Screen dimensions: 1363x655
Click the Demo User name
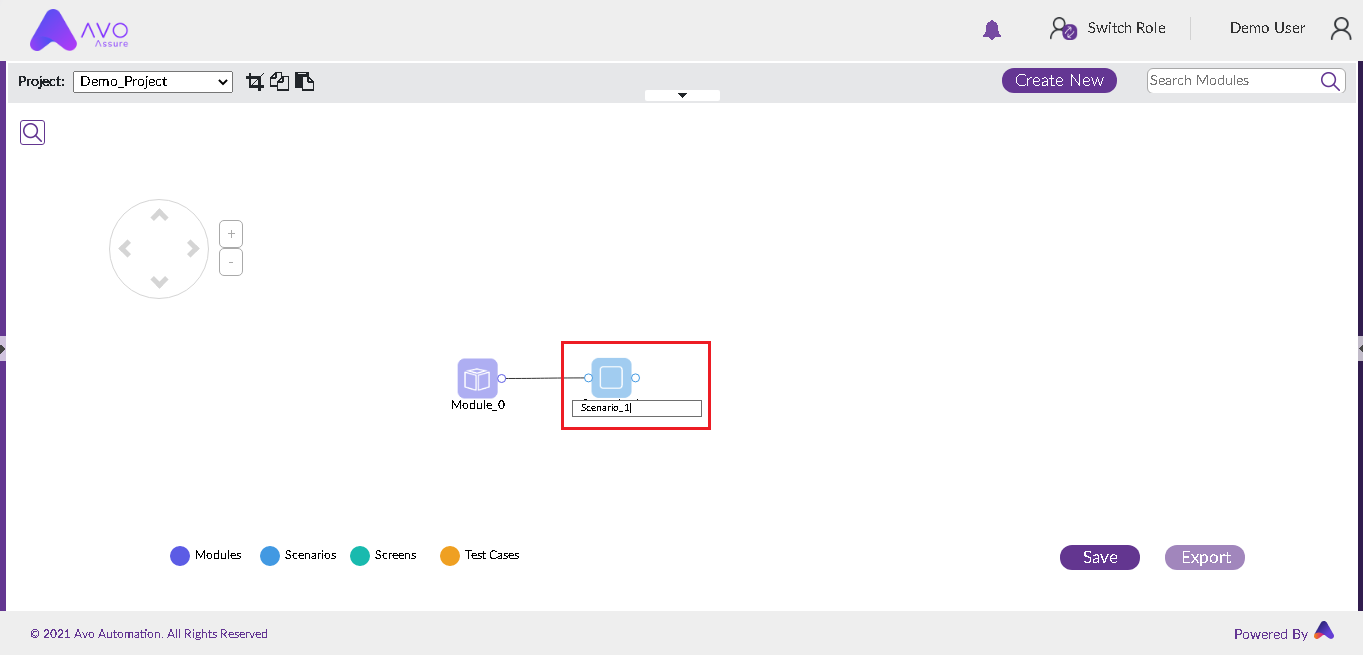1267,28
